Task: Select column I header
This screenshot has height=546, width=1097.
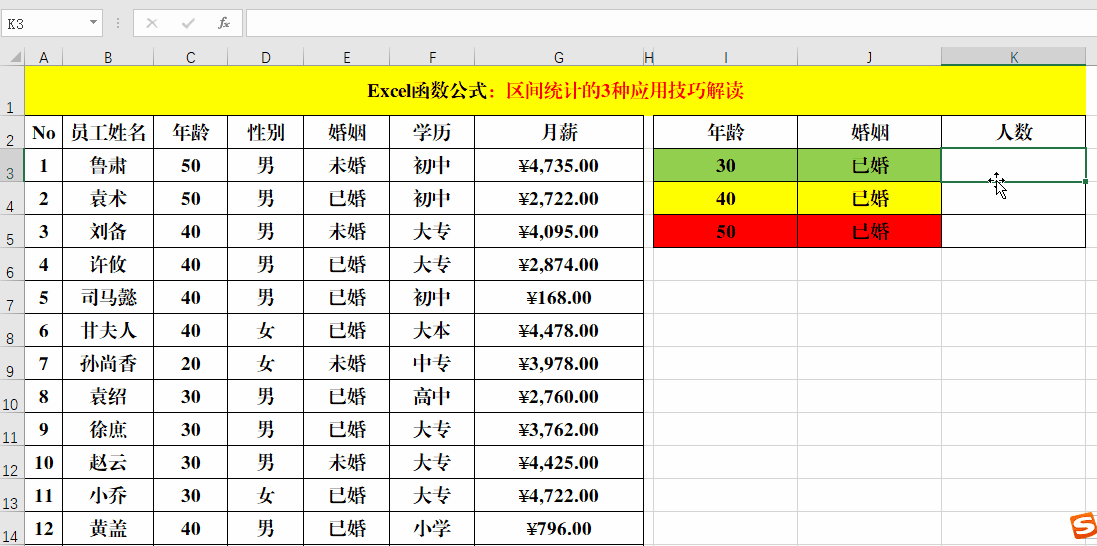Action: (x=726, y=57)
